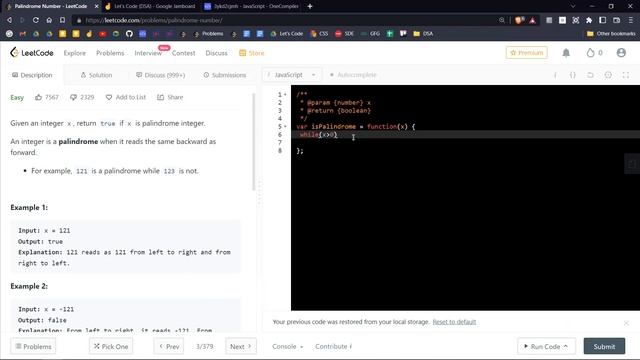Open the browser main menu
This screenshot has height=360, width=640.
(631, 20)
